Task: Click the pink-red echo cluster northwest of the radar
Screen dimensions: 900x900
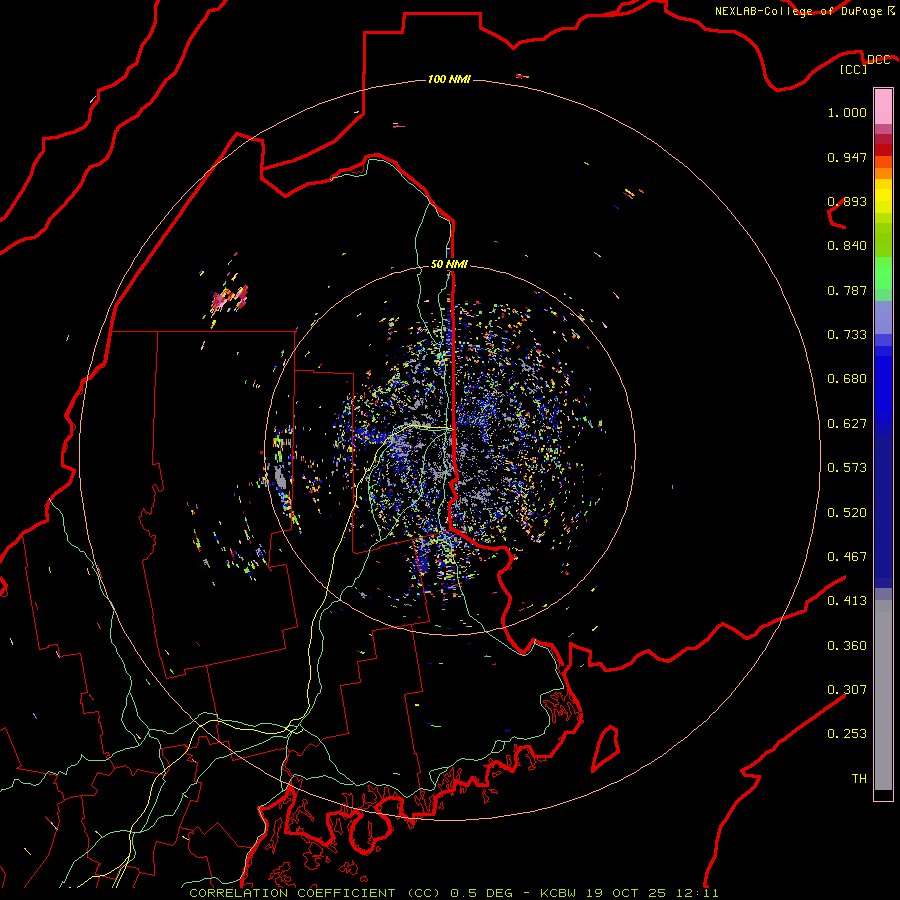Action: 230,299
